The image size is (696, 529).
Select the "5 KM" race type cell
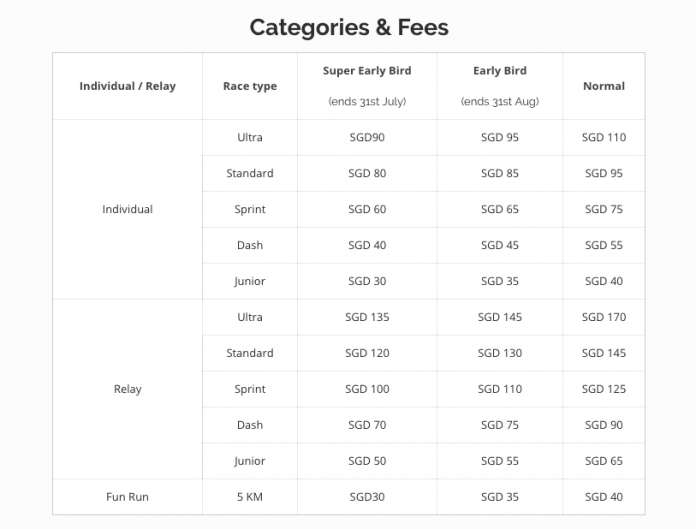click(x=250, y=497)
